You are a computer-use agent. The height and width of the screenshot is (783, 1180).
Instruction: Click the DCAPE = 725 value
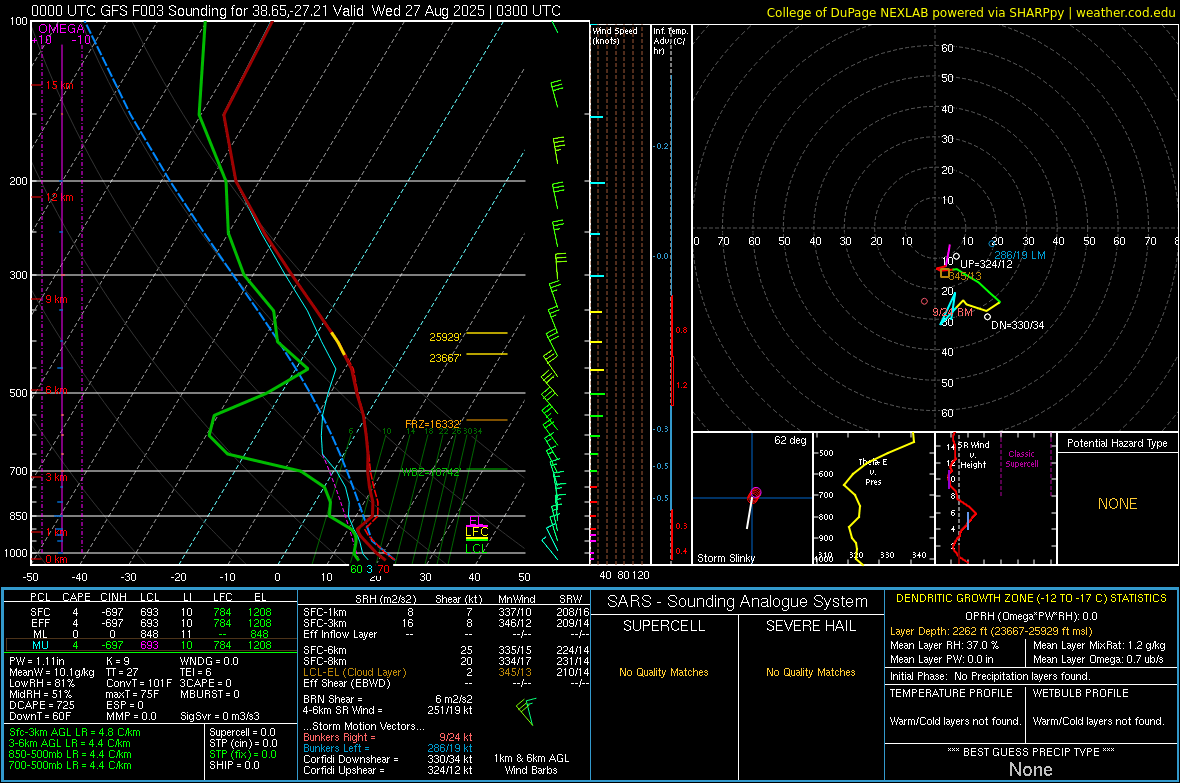tap(42, 705)
